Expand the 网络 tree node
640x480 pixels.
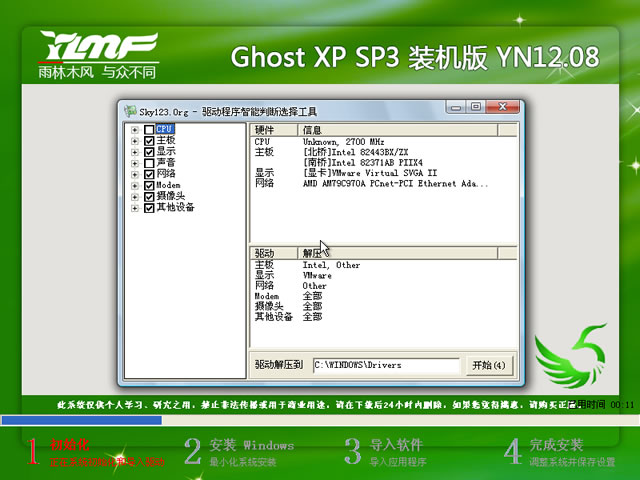pos(135,174)
